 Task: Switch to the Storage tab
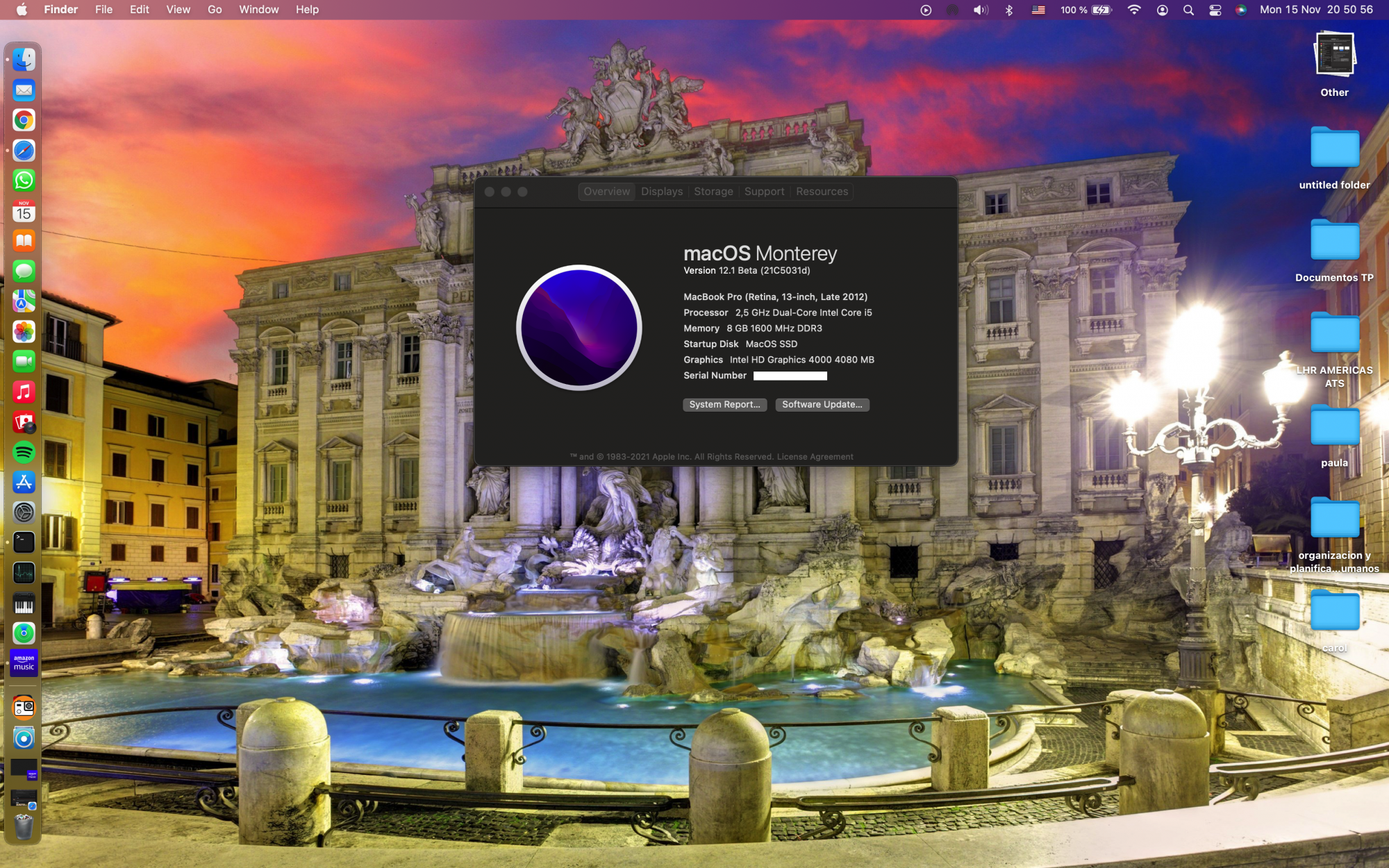tap(713, 192)
